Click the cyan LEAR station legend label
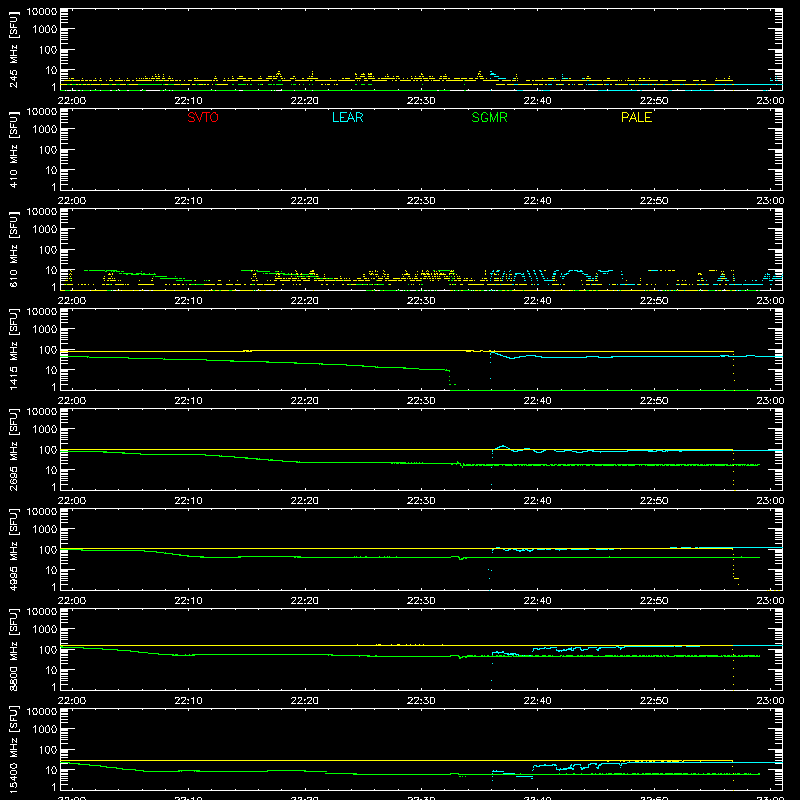This screenshot has width=800, height=800. (347, 117)
